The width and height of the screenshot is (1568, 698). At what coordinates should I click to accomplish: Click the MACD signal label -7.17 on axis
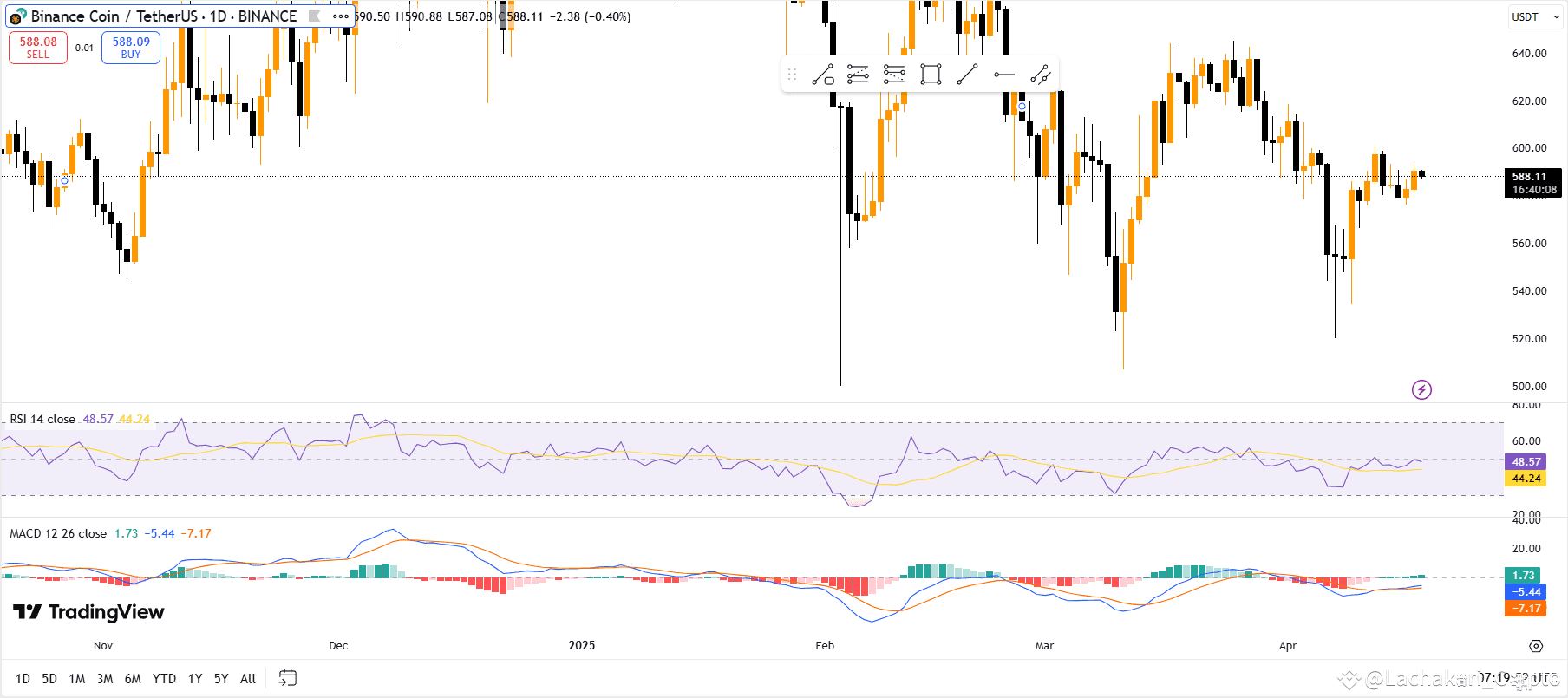[1524, 609]
